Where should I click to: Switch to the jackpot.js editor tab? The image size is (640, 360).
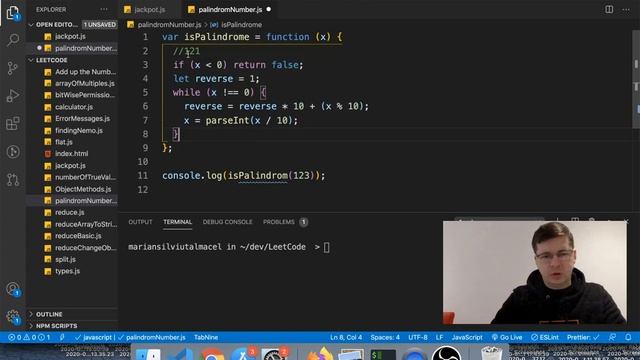[149, 9]
